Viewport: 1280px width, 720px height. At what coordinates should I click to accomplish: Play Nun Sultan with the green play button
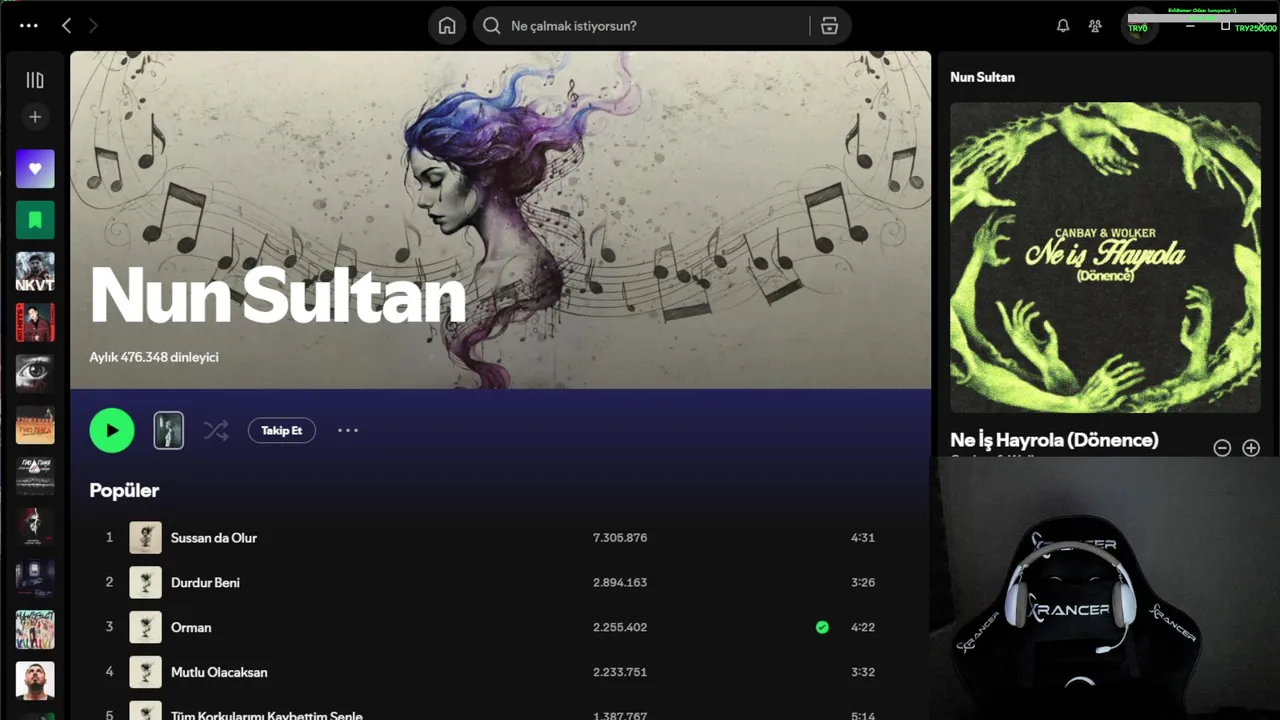click(112, 431)
